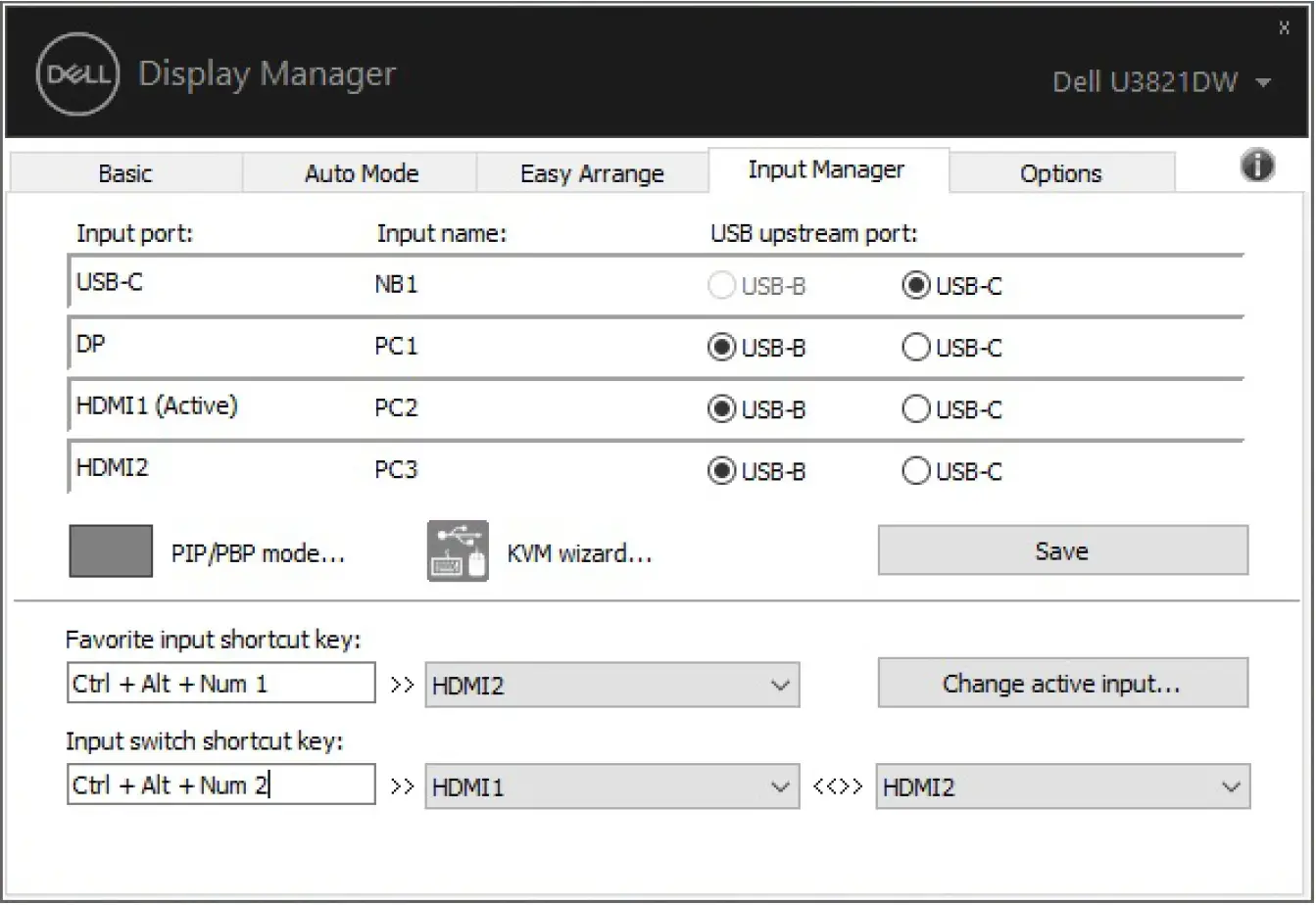Click Change active input button

pyautogui.click(x=1062, y=684)
